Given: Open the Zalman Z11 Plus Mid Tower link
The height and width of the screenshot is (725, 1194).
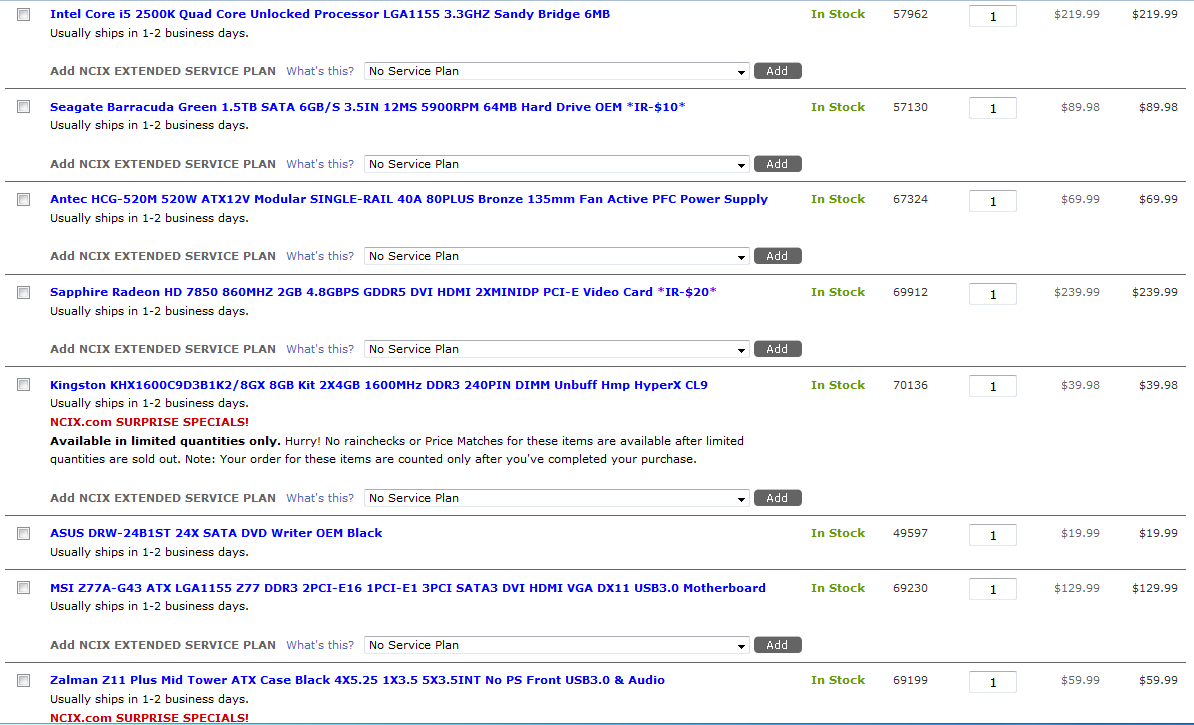Looking at the screenshot, I should 357,680.
